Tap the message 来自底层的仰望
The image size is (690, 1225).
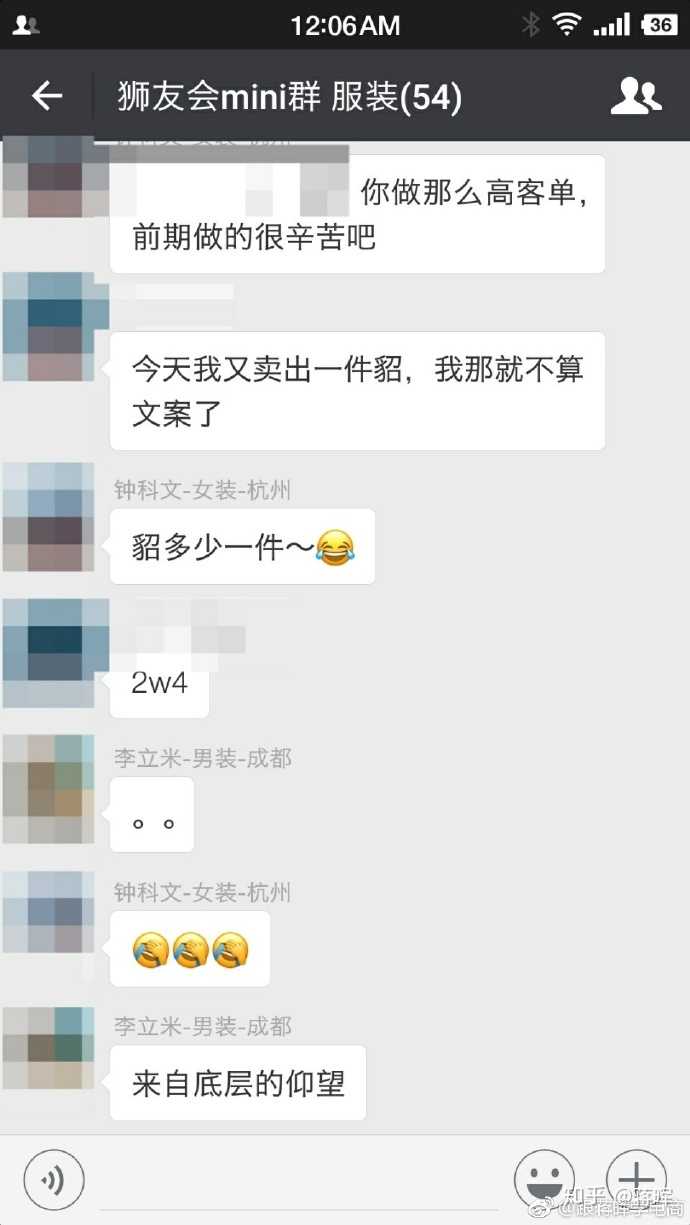point(238,1083)
